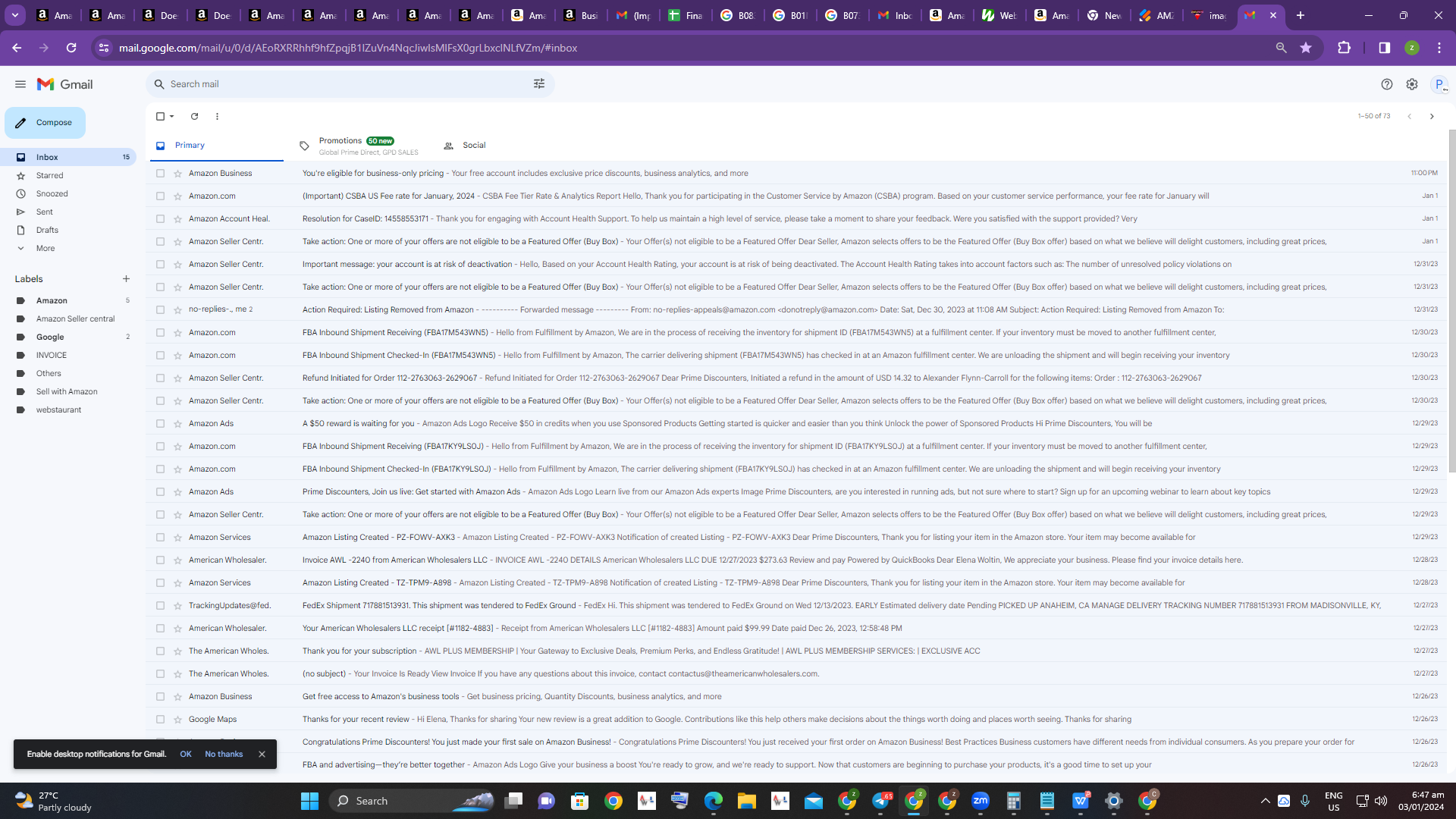Star the Invoice AWL -2240 email
This screenshot has height=819, width=1456.
click(177, 560)
